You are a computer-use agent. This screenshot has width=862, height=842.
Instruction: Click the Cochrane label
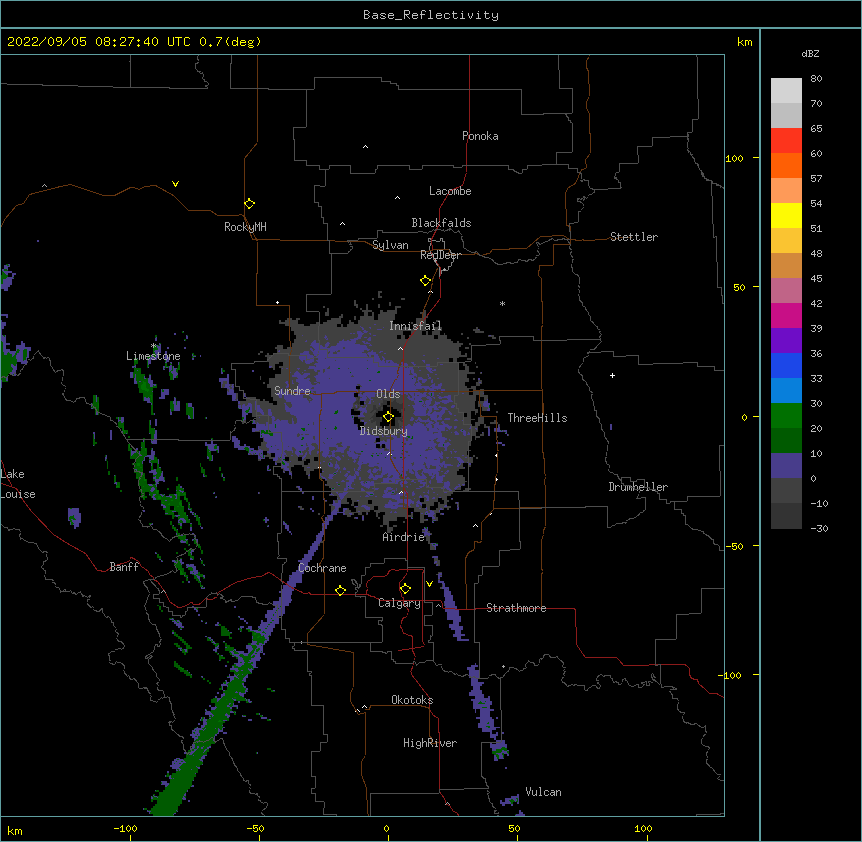pyautogui.click(x=322, y=568)
